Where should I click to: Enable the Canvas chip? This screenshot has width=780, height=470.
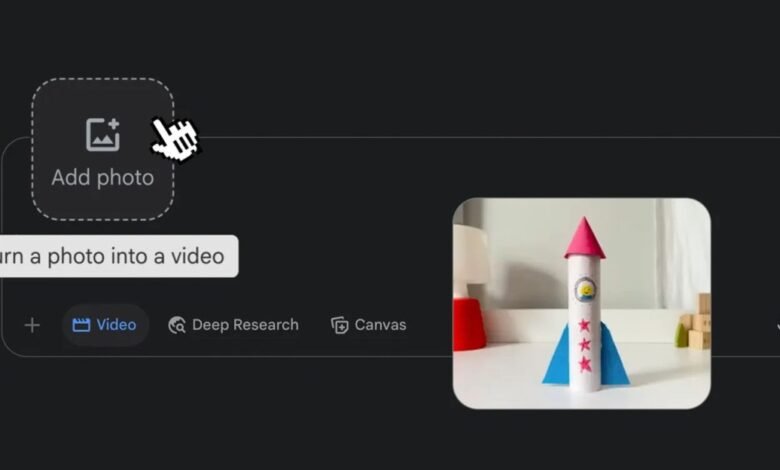(369, 325)
